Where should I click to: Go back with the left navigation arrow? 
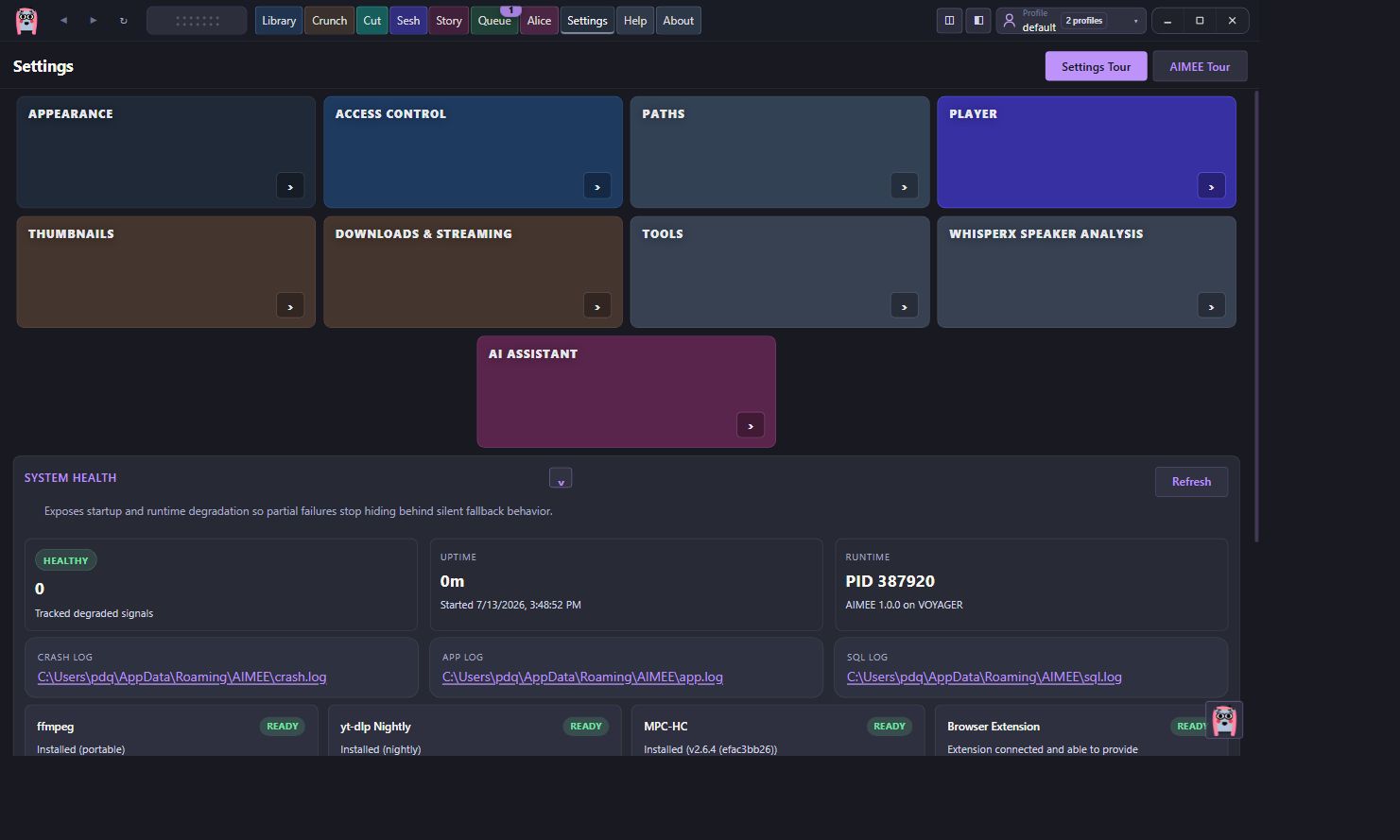(63, 21)
